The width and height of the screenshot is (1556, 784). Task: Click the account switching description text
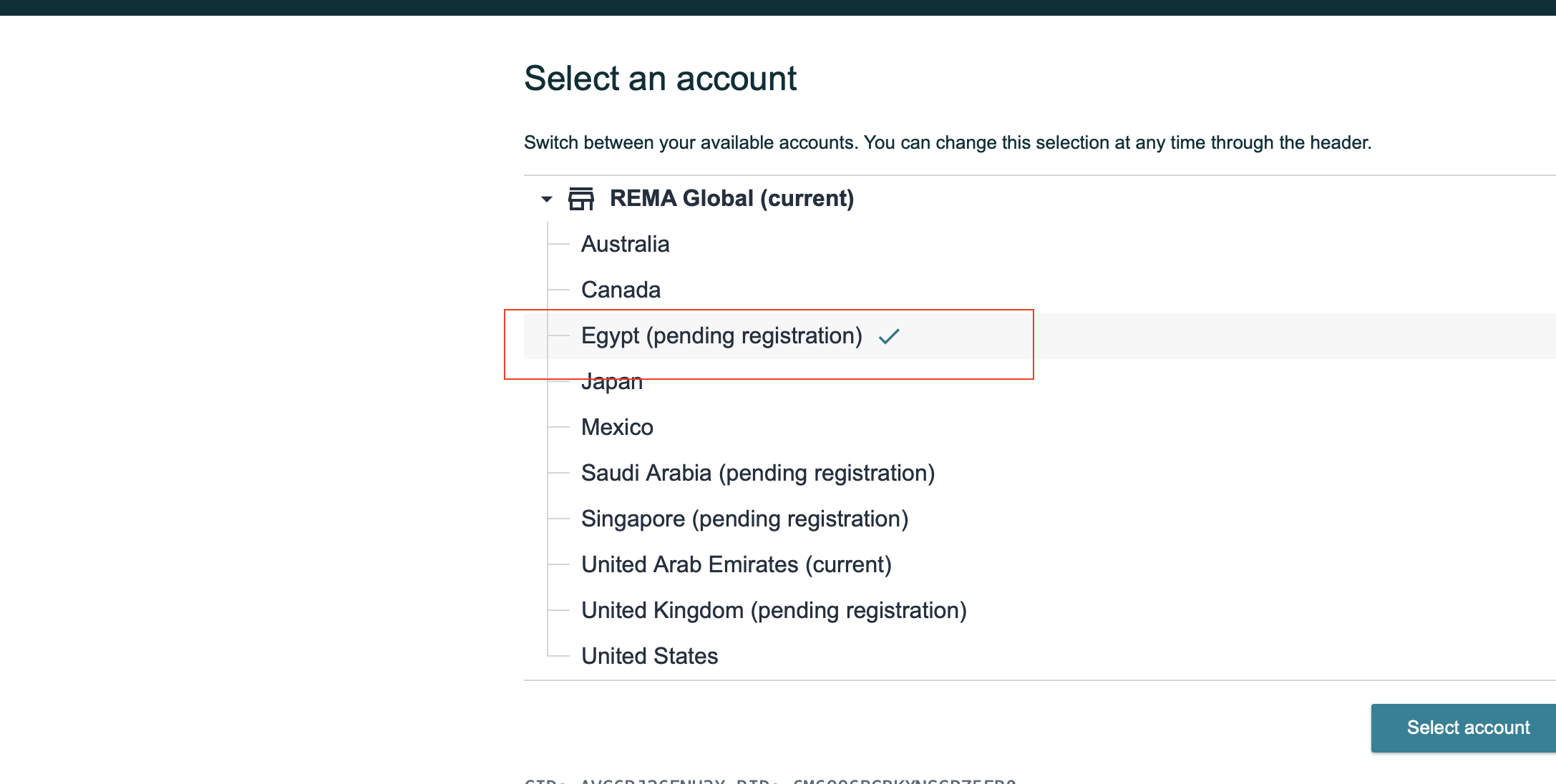(x=948, y=142)
